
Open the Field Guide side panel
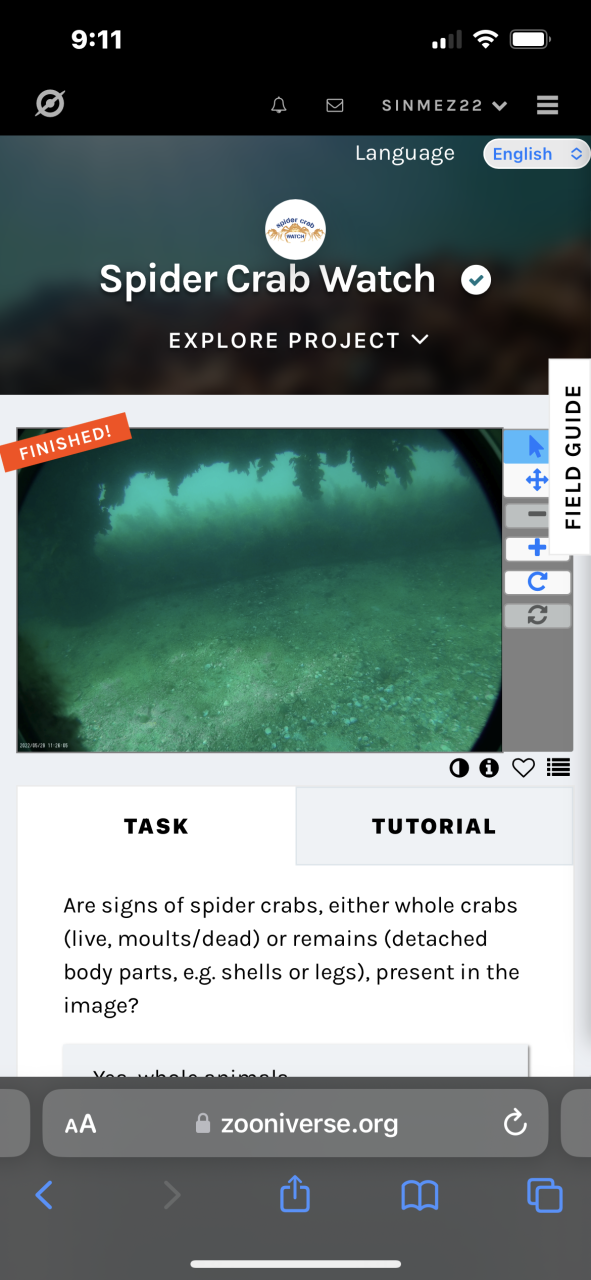(571, 456)
